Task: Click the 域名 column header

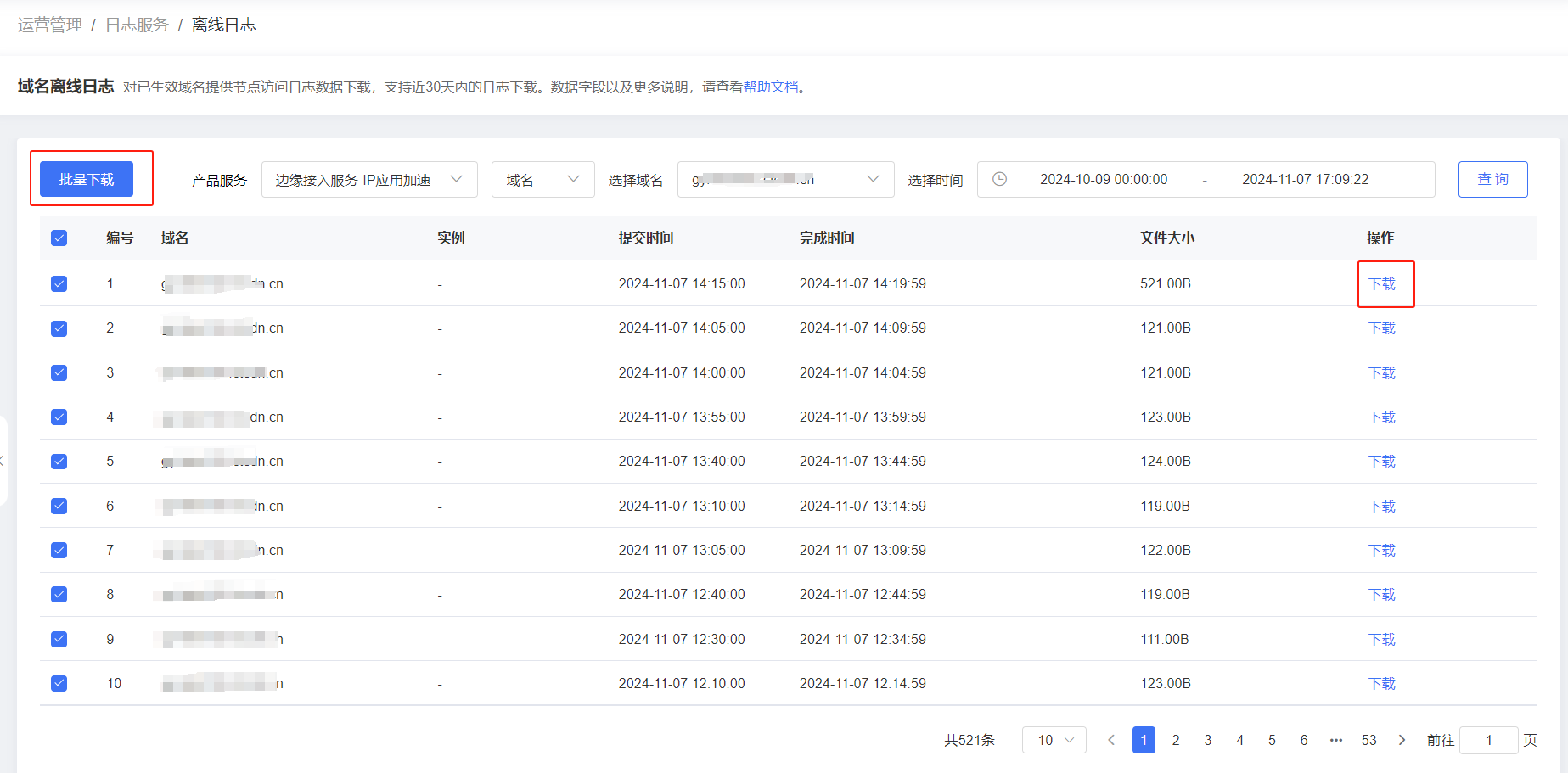Action: pyautogui.click(x=175, y=238)
